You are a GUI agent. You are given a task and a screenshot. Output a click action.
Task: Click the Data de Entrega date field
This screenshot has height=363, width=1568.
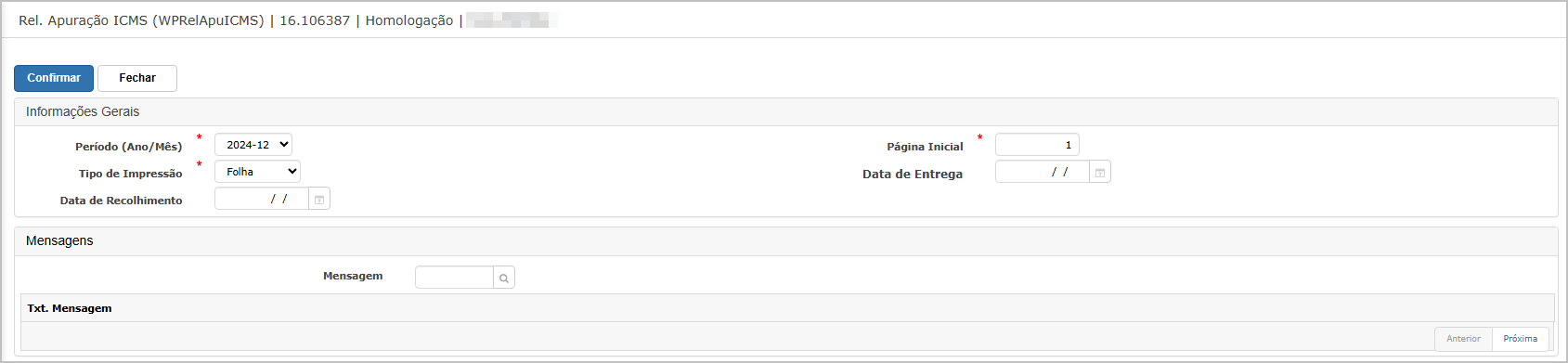coord(1042,172)
